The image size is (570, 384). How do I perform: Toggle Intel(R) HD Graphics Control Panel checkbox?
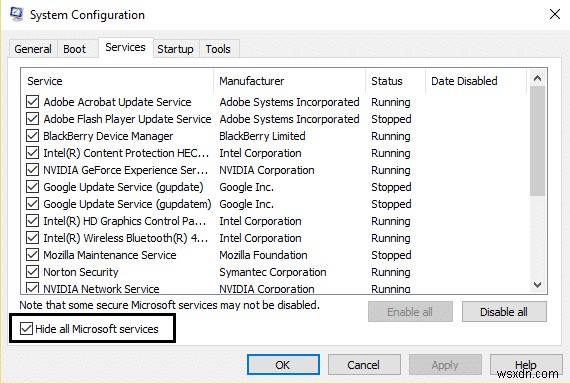(x=32, y=221)
